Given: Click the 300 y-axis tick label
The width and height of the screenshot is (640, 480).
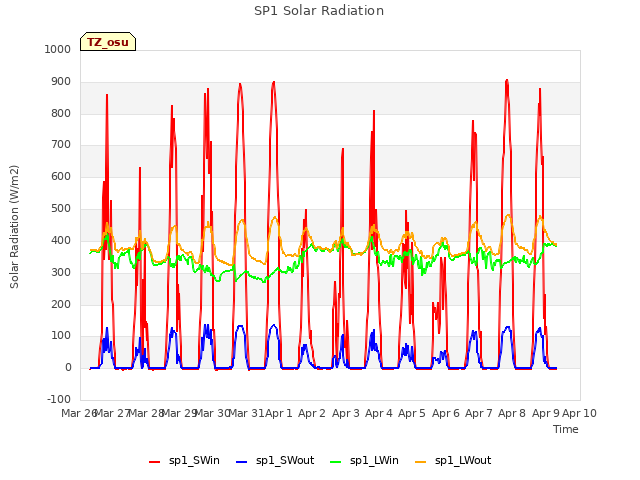Looking at the screenshot, I should pyautogui.click(x=61, y=272).
